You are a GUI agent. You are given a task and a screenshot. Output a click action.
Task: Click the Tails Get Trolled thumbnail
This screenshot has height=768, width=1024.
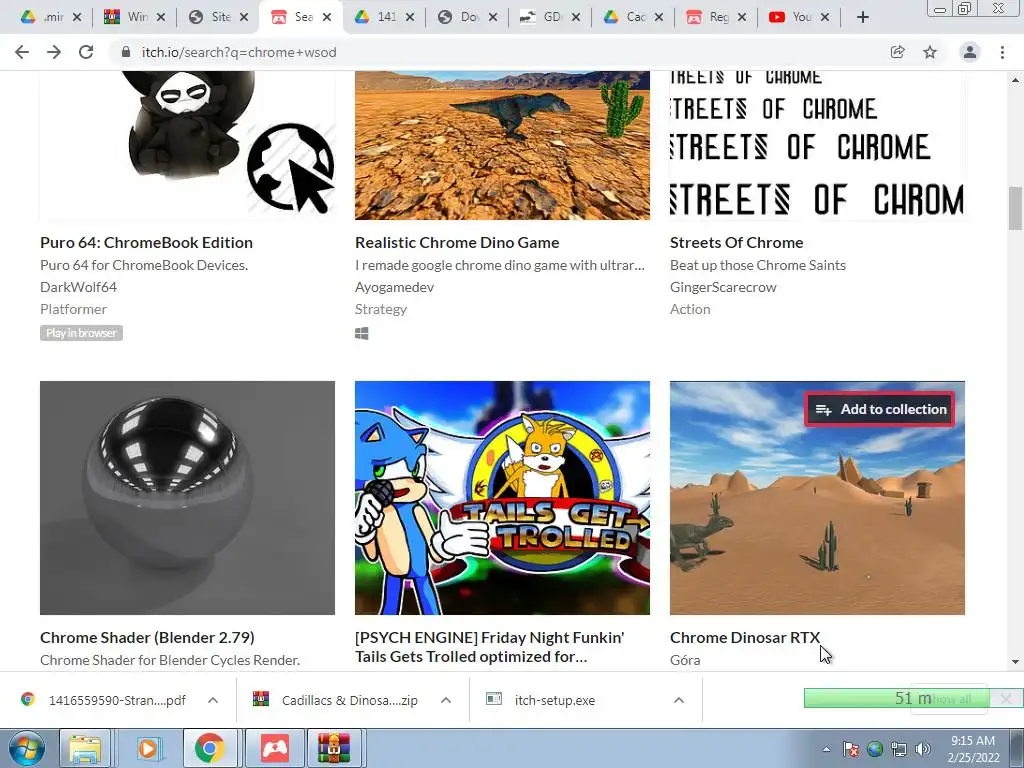click(x=502, y=498)
